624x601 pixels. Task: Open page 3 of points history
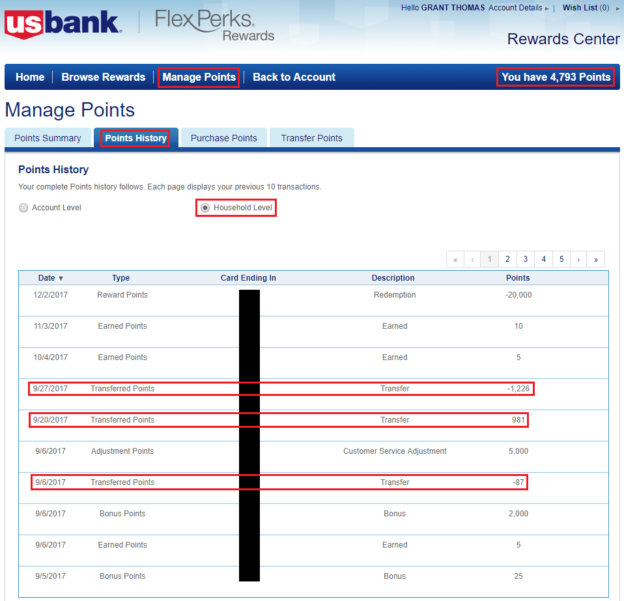(526, 259)
